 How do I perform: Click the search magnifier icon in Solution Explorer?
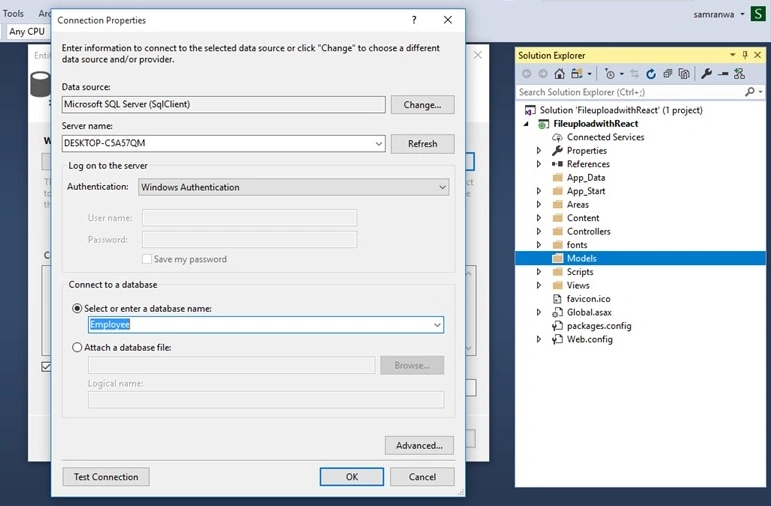[750, 92]
